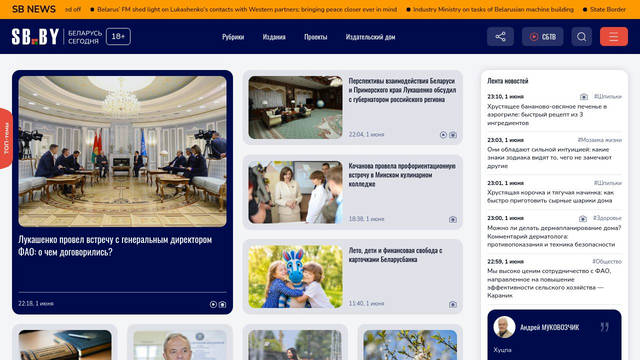Viewport: 640px width, 360px height.
Task: Click the #Здоровье tag
Action: tap(607, 218)
